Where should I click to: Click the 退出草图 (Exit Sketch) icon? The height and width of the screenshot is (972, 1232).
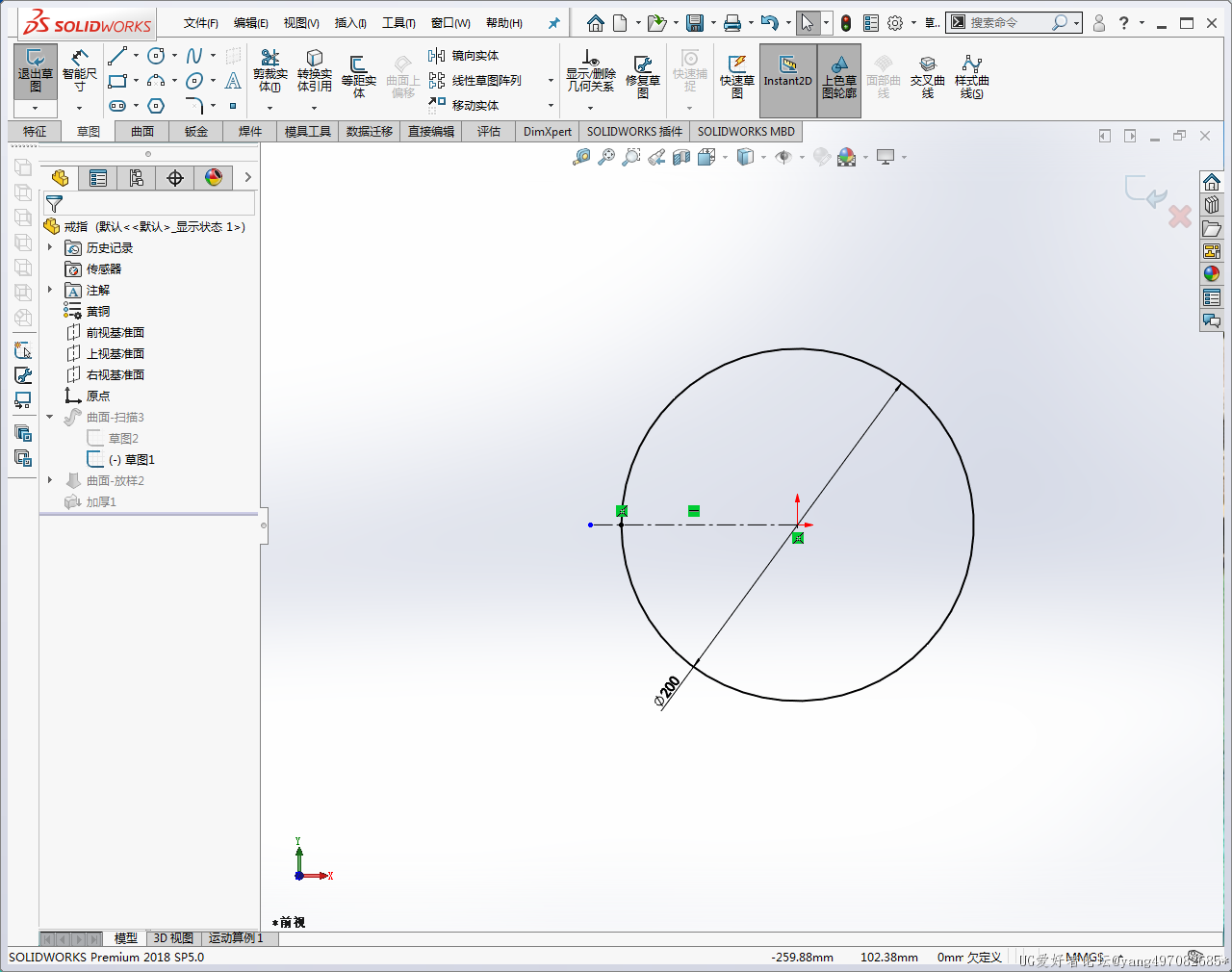(36, 70)
